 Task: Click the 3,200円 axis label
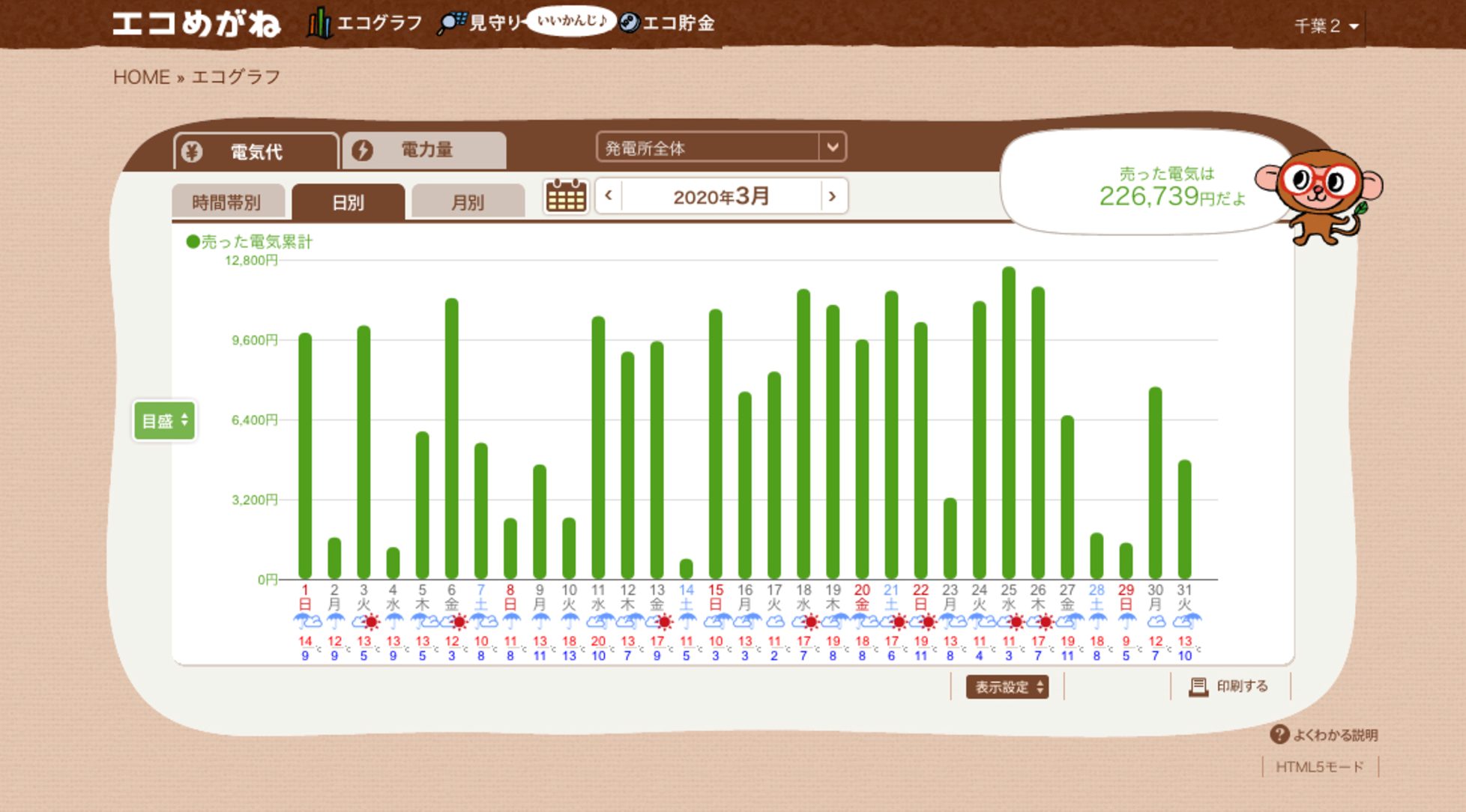coord(255,500)
